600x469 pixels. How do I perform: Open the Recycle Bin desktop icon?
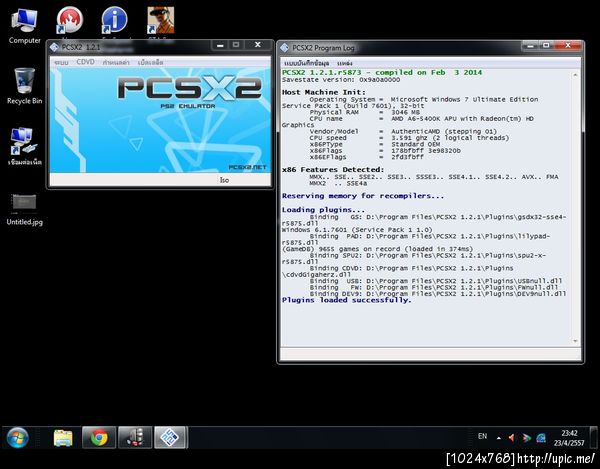tap(24, 86)
